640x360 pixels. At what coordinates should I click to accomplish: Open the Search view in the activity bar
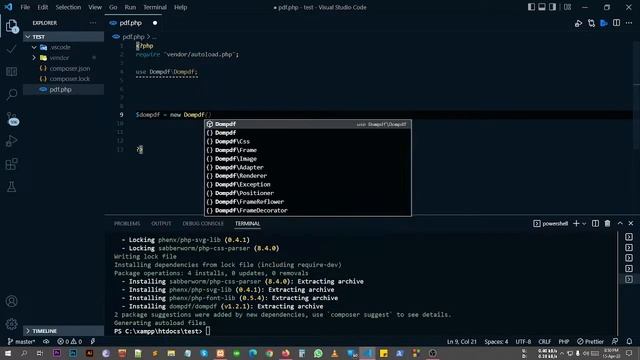tap(11, 95)
